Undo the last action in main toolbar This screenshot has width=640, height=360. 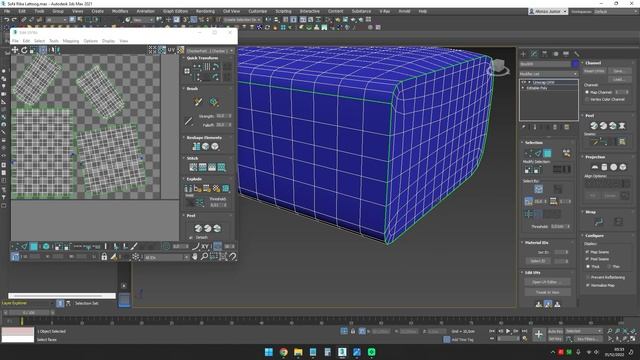(7, 20)
